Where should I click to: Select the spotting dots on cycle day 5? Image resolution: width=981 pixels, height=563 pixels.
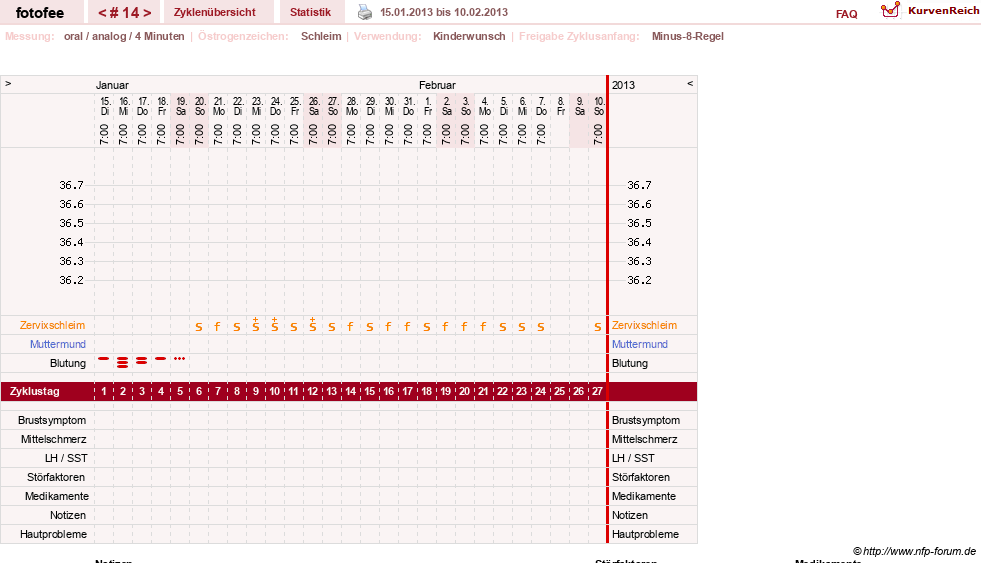click(180, 358)
